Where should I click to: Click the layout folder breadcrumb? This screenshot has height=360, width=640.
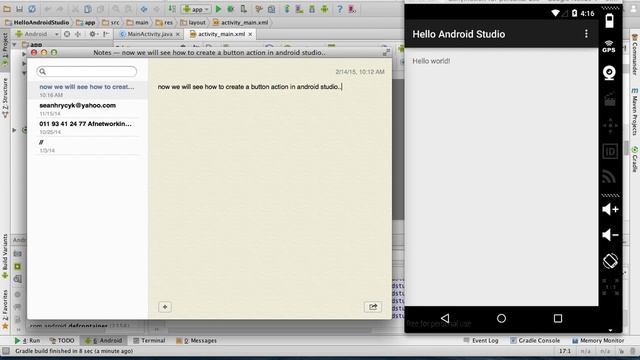click(x=193, y=22)
